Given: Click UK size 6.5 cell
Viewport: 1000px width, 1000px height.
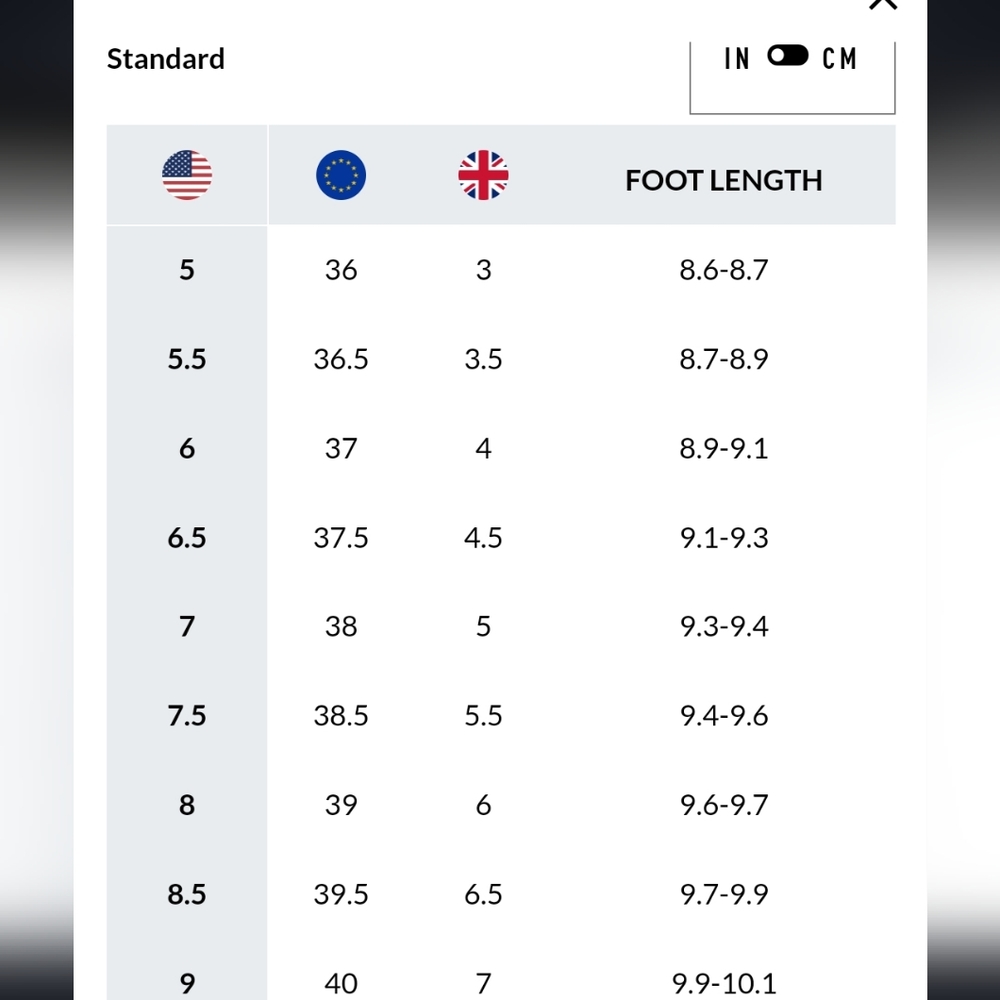Looking at the screenshot, I should point(483,894).
